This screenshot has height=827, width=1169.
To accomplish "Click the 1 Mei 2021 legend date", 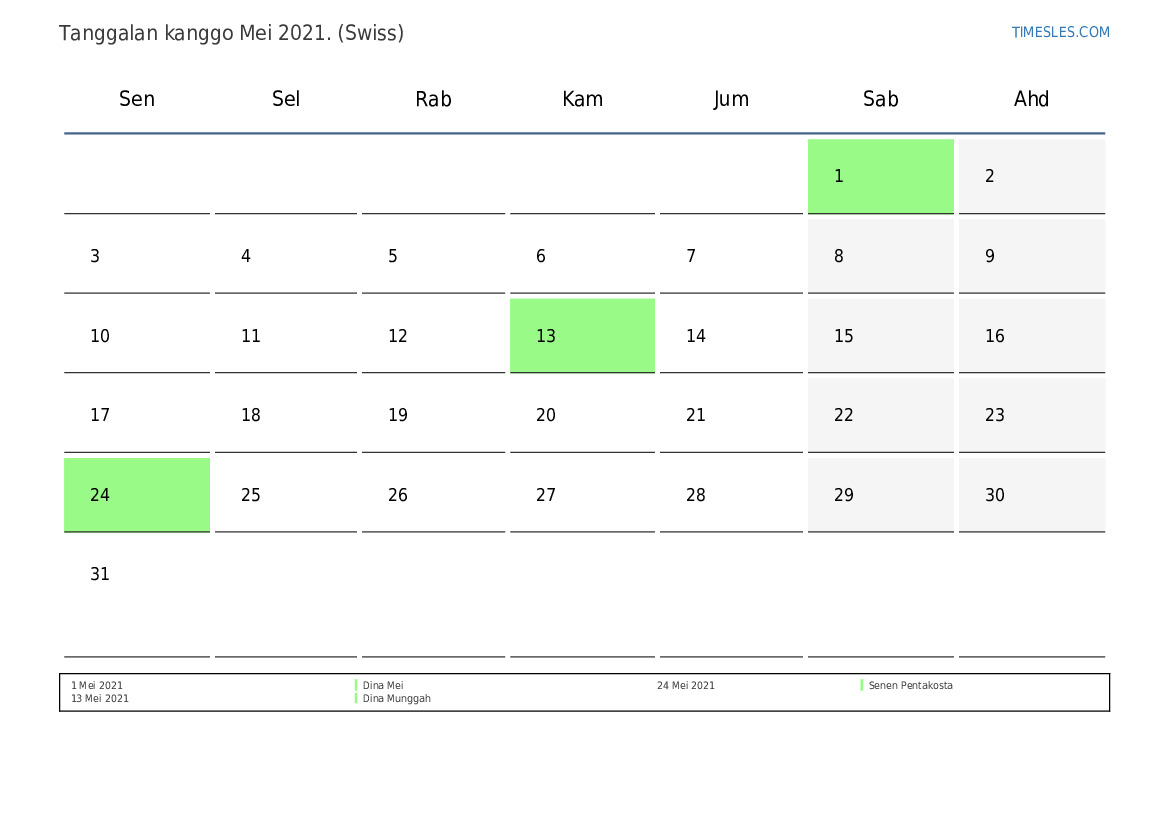I will click(97, 686).
